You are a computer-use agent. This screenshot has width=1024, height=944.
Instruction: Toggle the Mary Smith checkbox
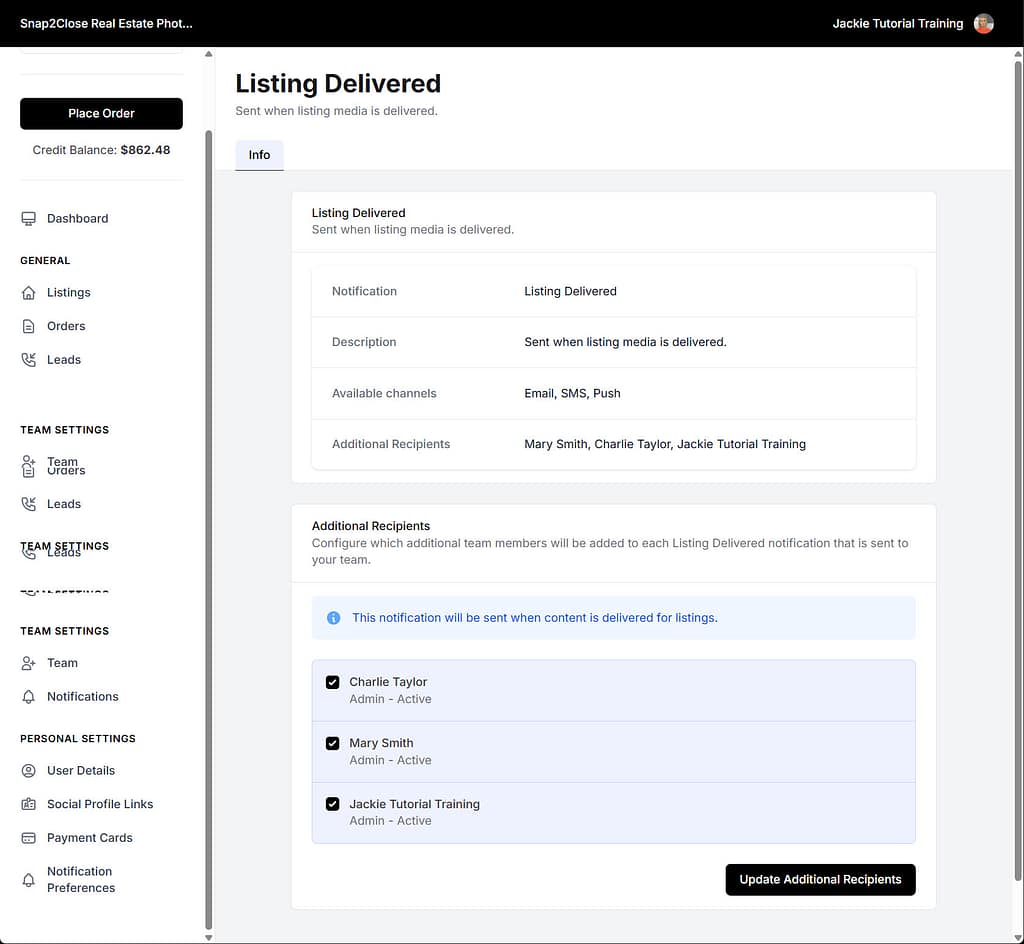point(332,743)
